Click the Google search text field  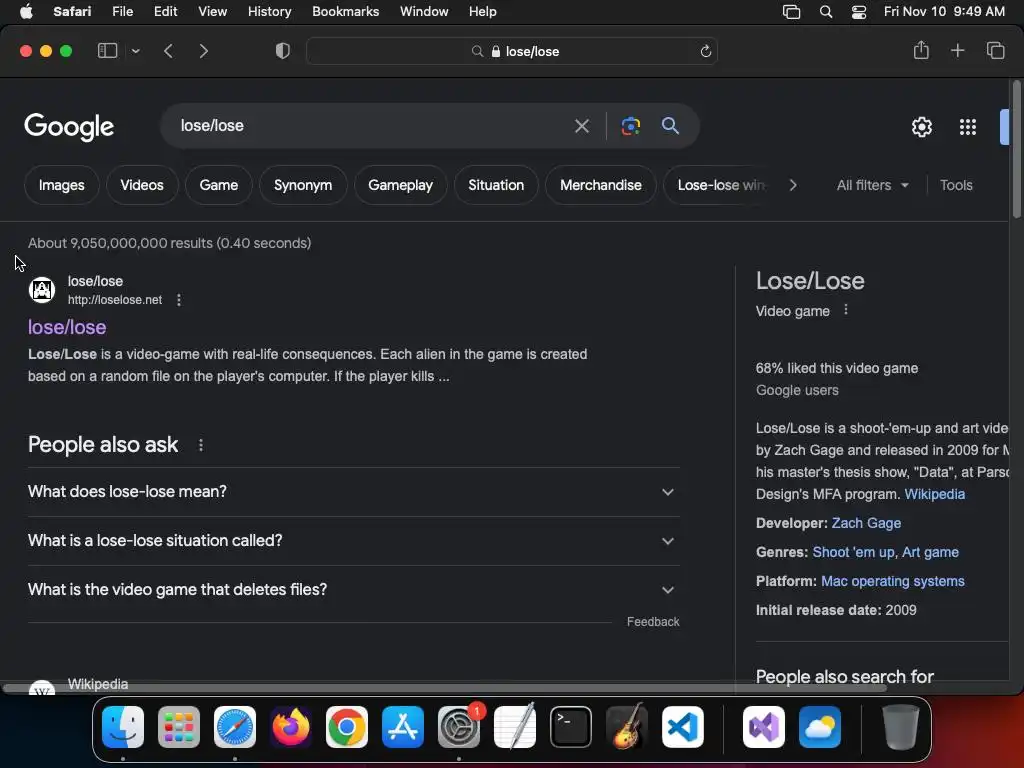tap(372, 125)
